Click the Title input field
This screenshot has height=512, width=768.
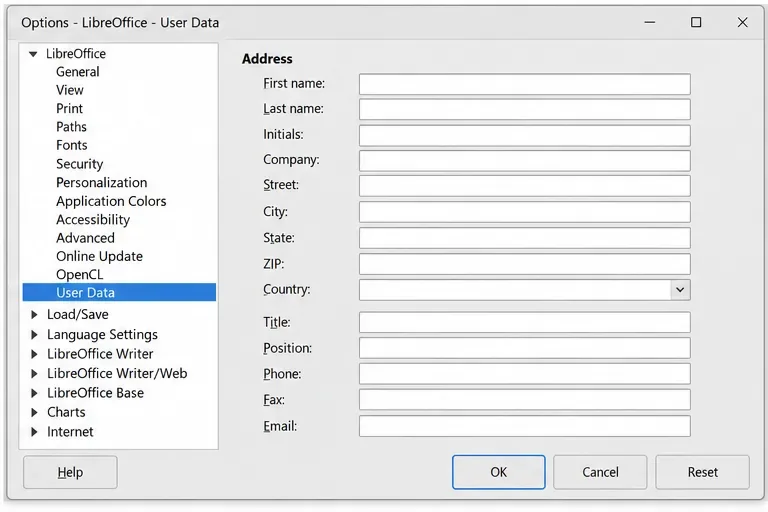click(x=525, y=322)
